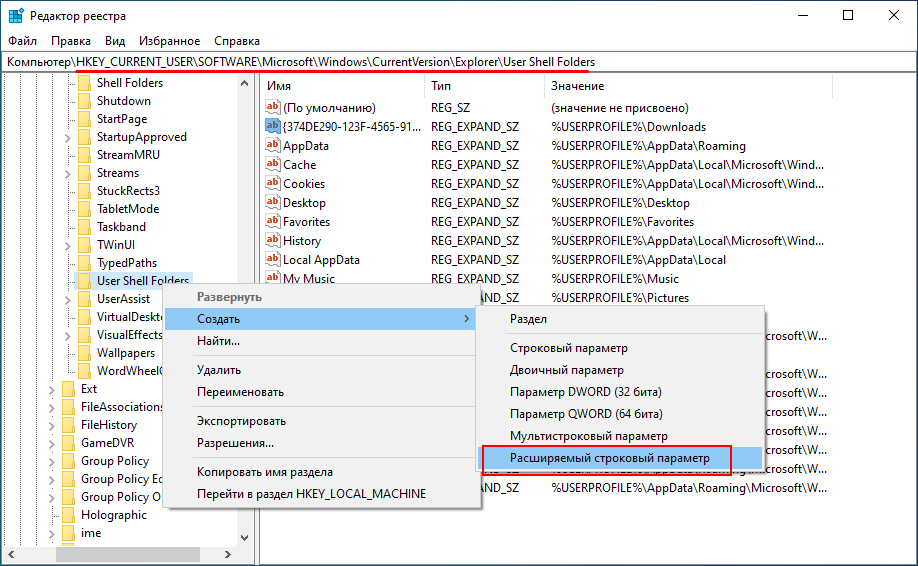Click the value icon of the {374DE290-123F-4565-91... entry
The image size is (918, 566).
point(272,125)
